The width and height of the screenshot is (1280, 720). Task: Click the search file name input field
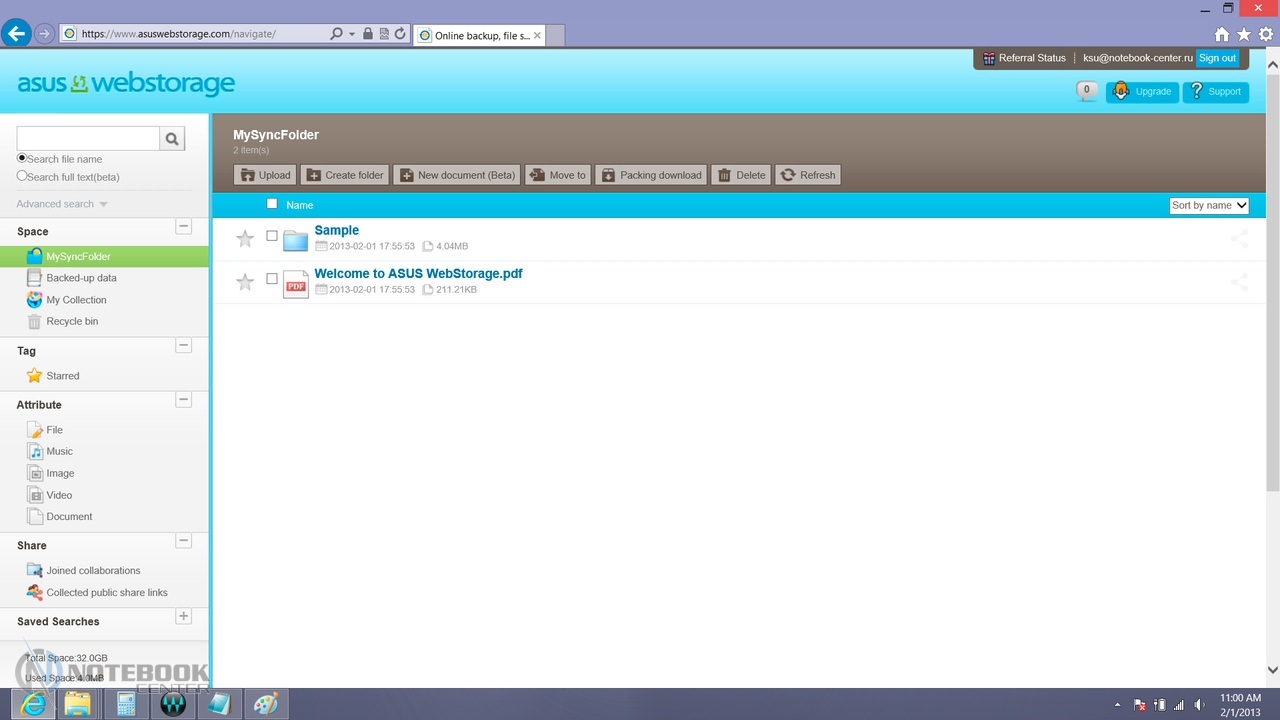click(x=88, y=139)
